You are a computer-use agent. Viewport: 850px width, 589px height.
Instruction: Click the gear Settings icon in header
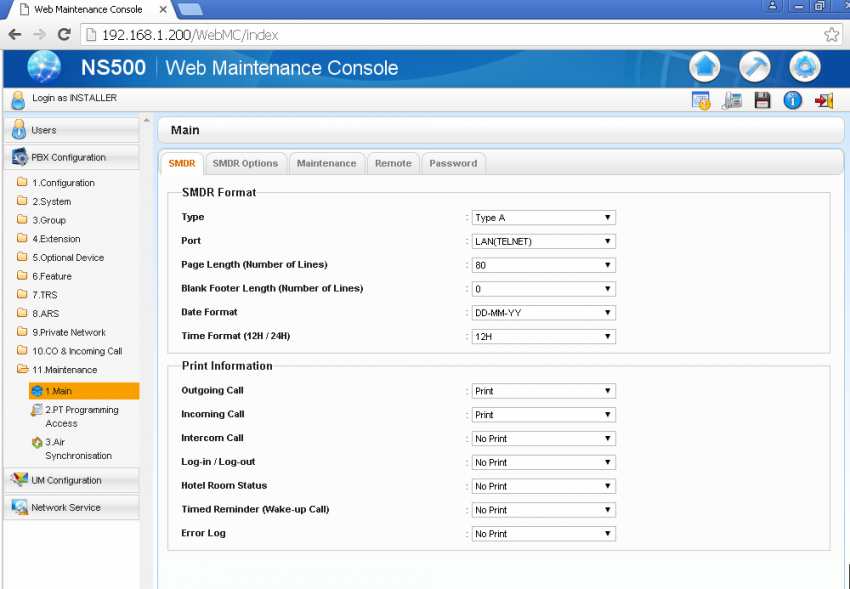click(805, 67)
